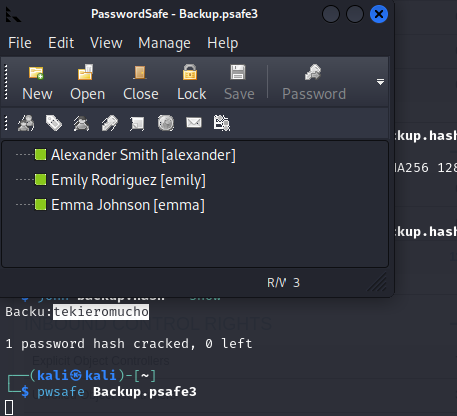
Task: Open the File menu
Action: point(20,43)
